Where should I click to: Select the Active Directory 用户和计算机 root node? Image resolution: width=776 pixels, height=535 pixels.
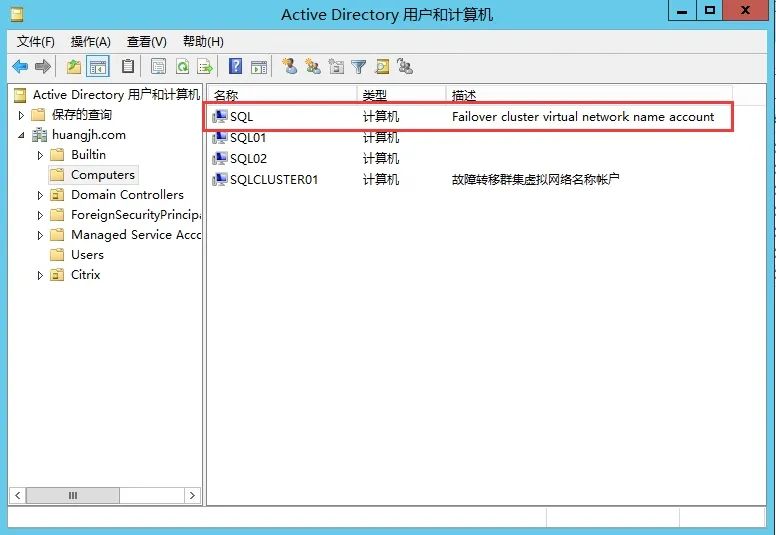(116, 95)
